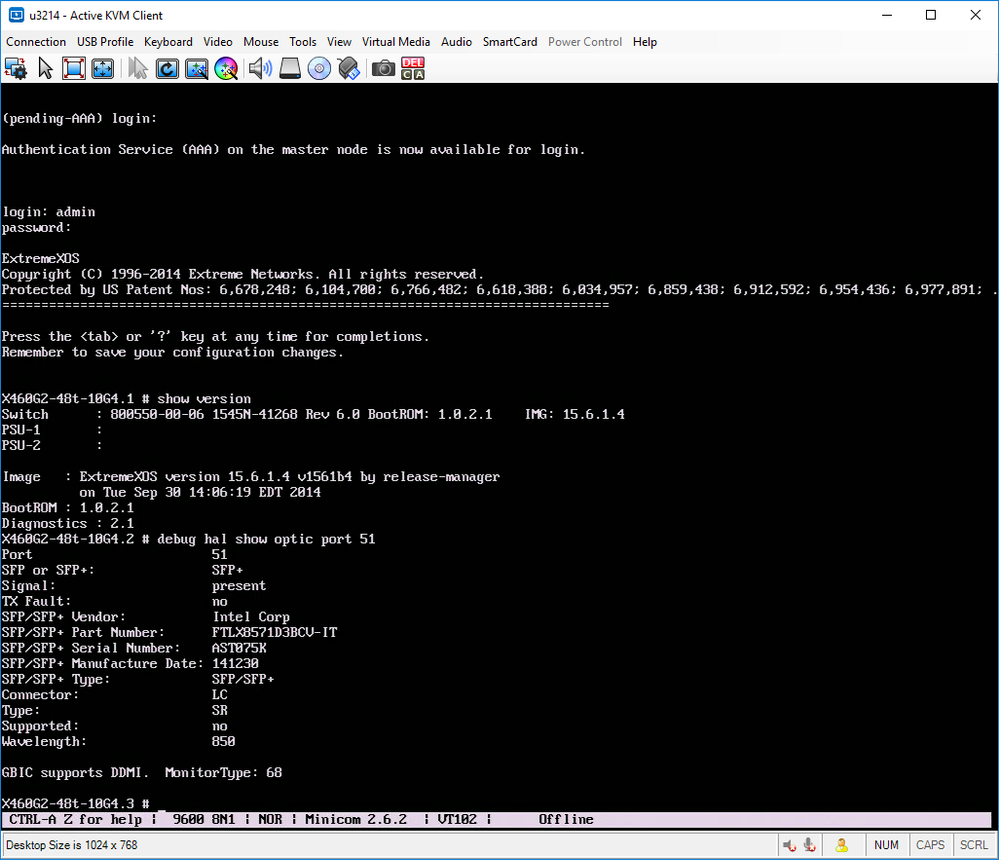Open the color calibration wheel icon

226,68
